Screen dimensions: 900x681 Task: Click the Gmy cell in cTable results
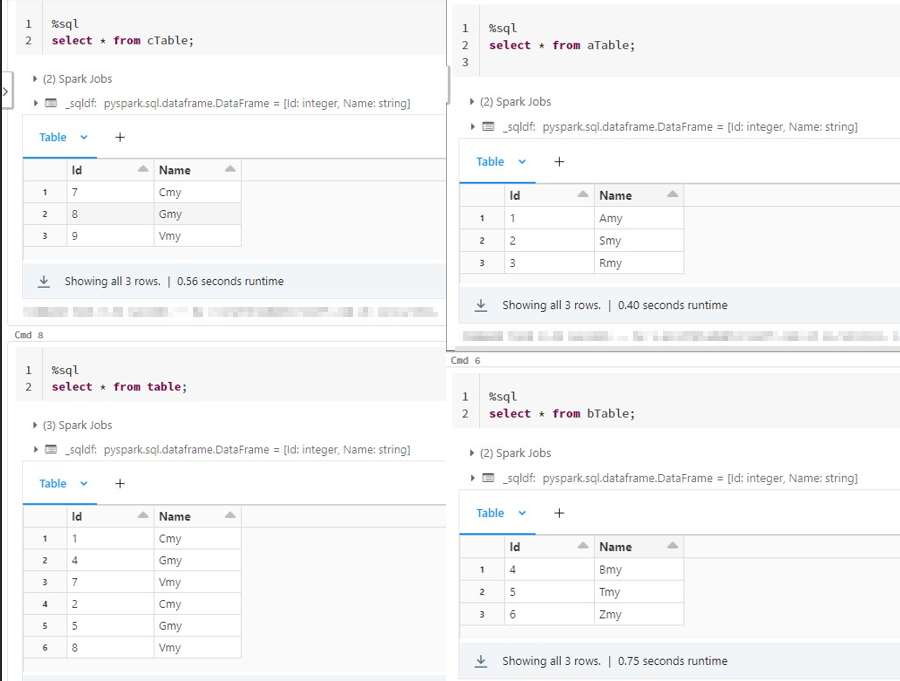click(x=170, y=214)
